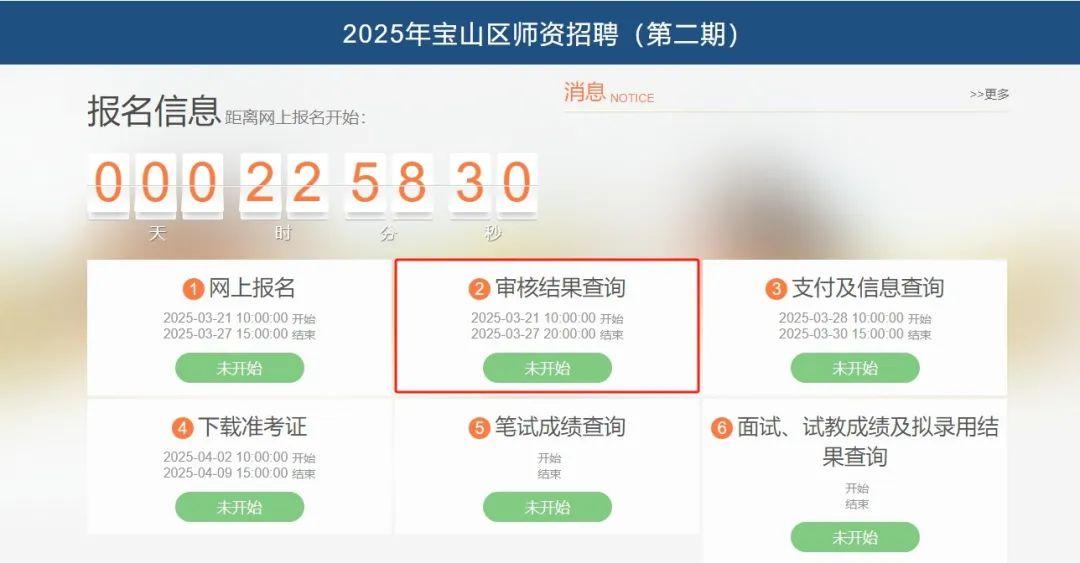Viewport: 1080px width, 563px height.
Task: Open the 下载准考证 heading
Action: (x=252, y=427)
